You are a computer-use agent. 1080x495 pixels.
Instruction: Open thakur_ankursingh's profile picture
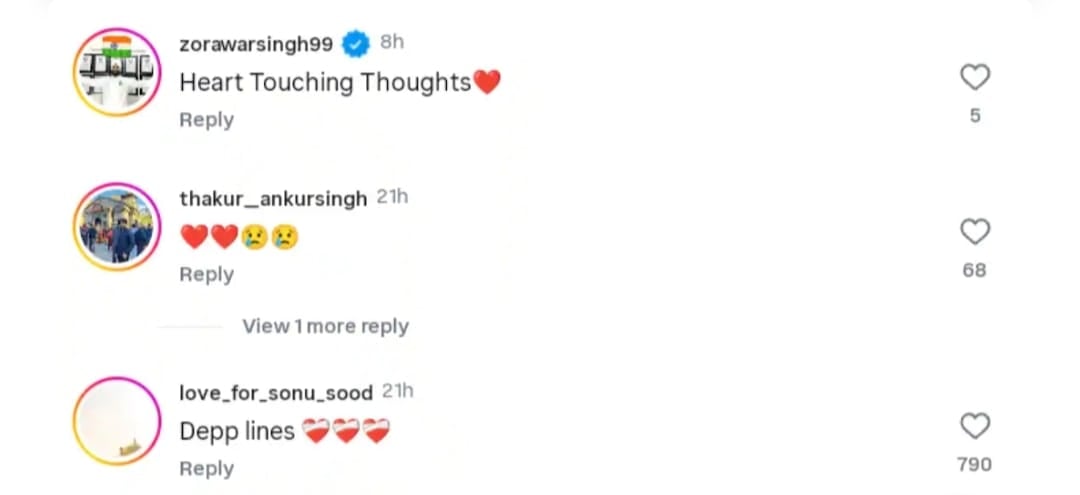[117, 227]
